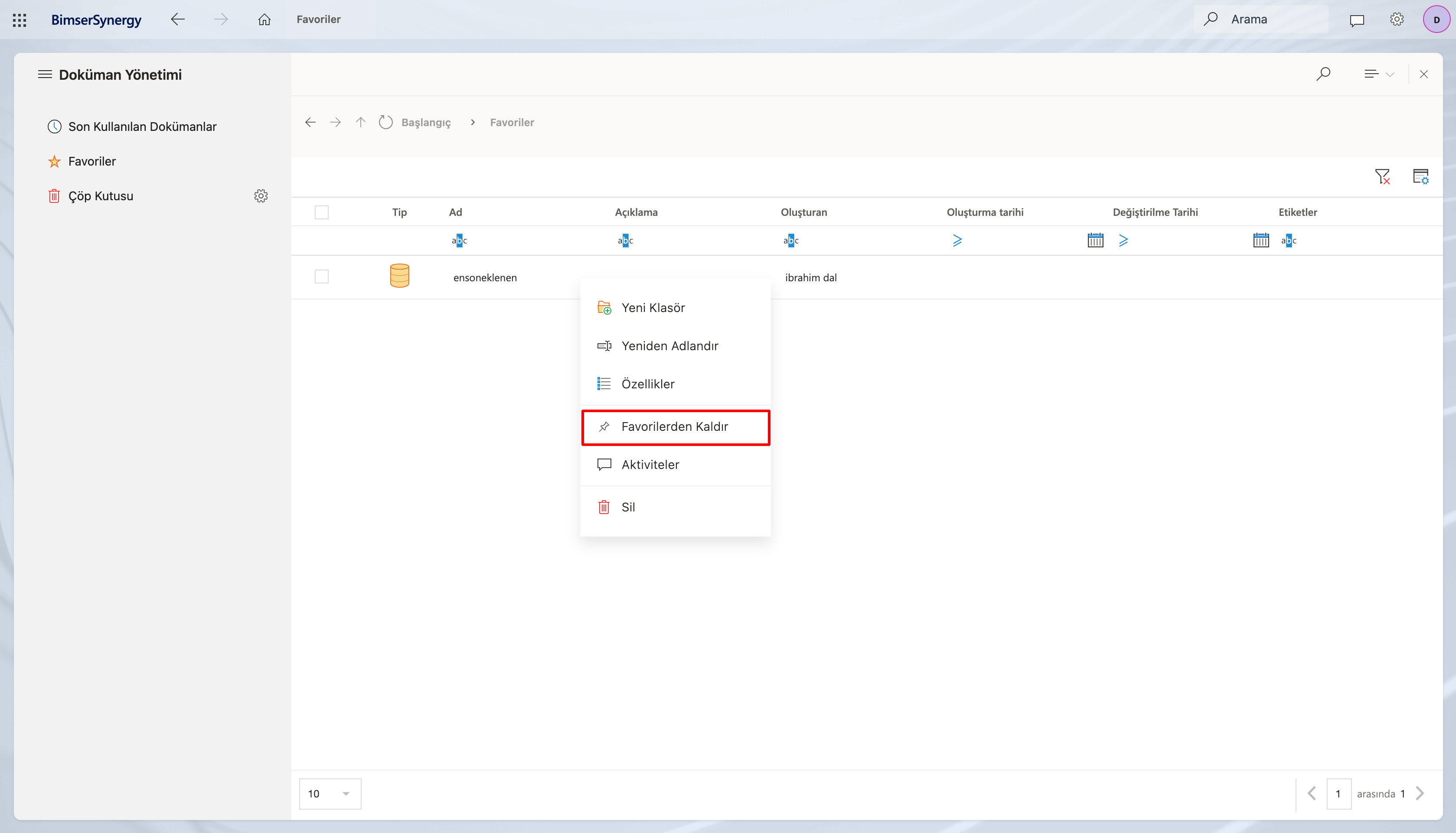Open the top bar settings gear
This screenshot has width=1456, height=833.
(x=1397, y=20)
